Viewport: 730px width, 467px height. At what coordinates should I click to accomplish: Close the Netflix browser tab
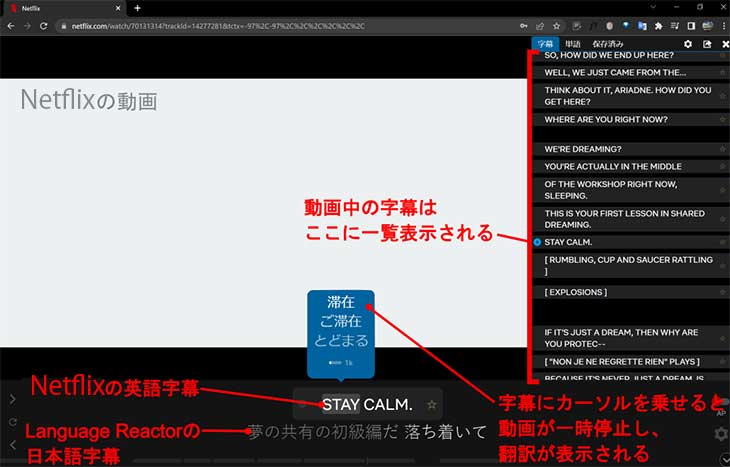click(x=118, y=8)
